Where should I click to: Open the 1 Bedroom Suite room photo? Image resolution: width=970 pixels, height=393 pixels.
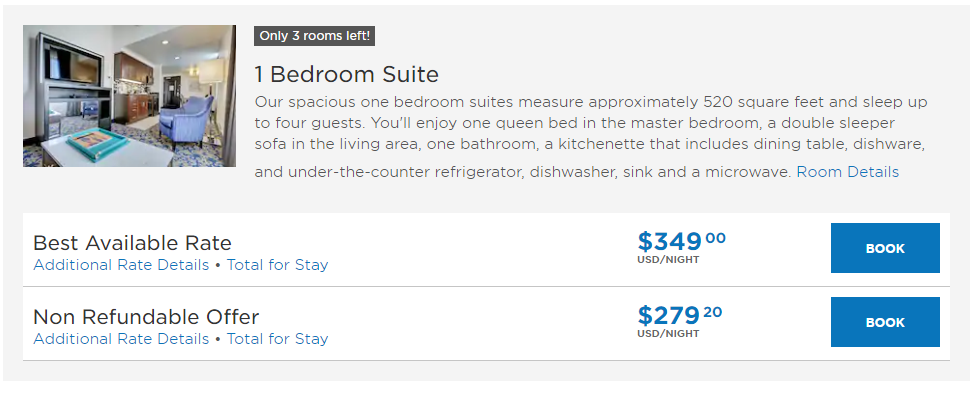(x=129, y=96)
